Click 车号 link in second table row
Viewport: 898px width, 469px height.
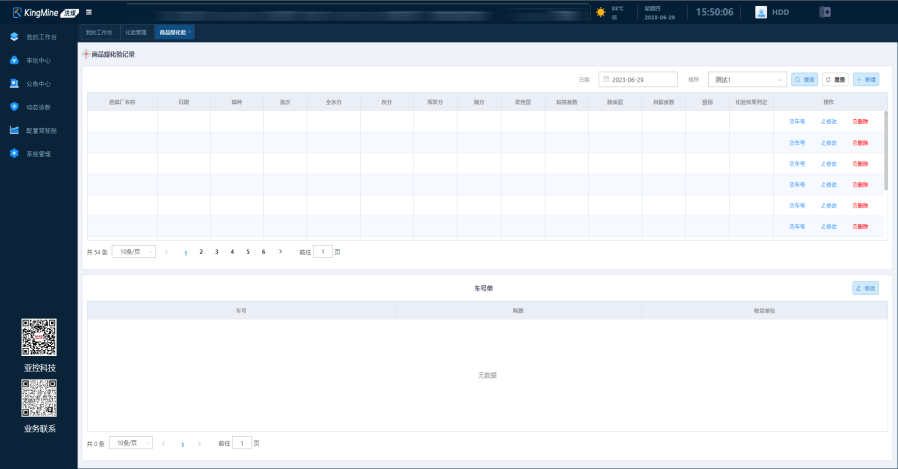point(797,143)
